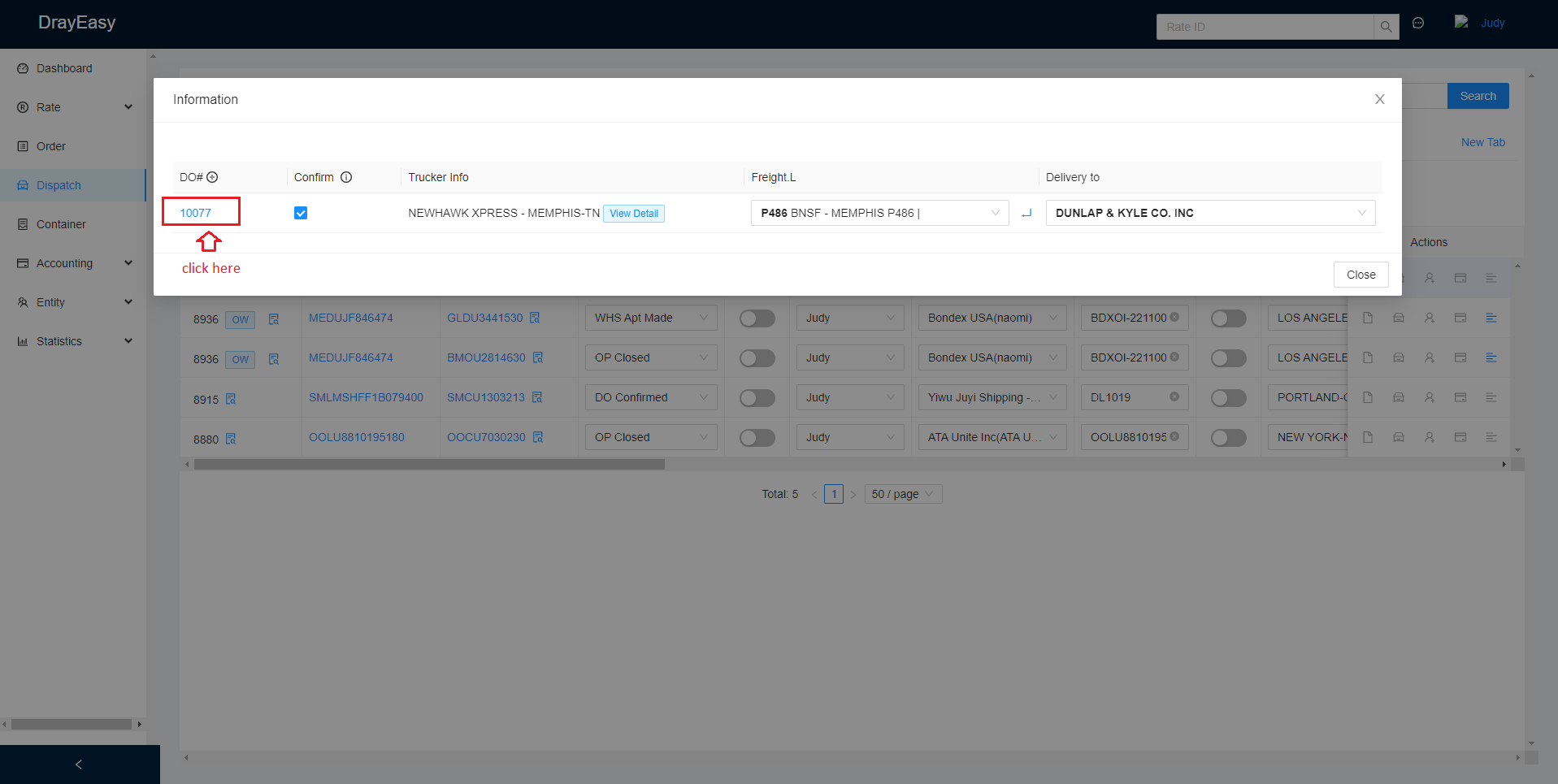Image resolution: width=1558 pixels, height=784 pixels.
Task: Click the View Detail button for Newhawk Xpress
Action: tap(634, 214)
